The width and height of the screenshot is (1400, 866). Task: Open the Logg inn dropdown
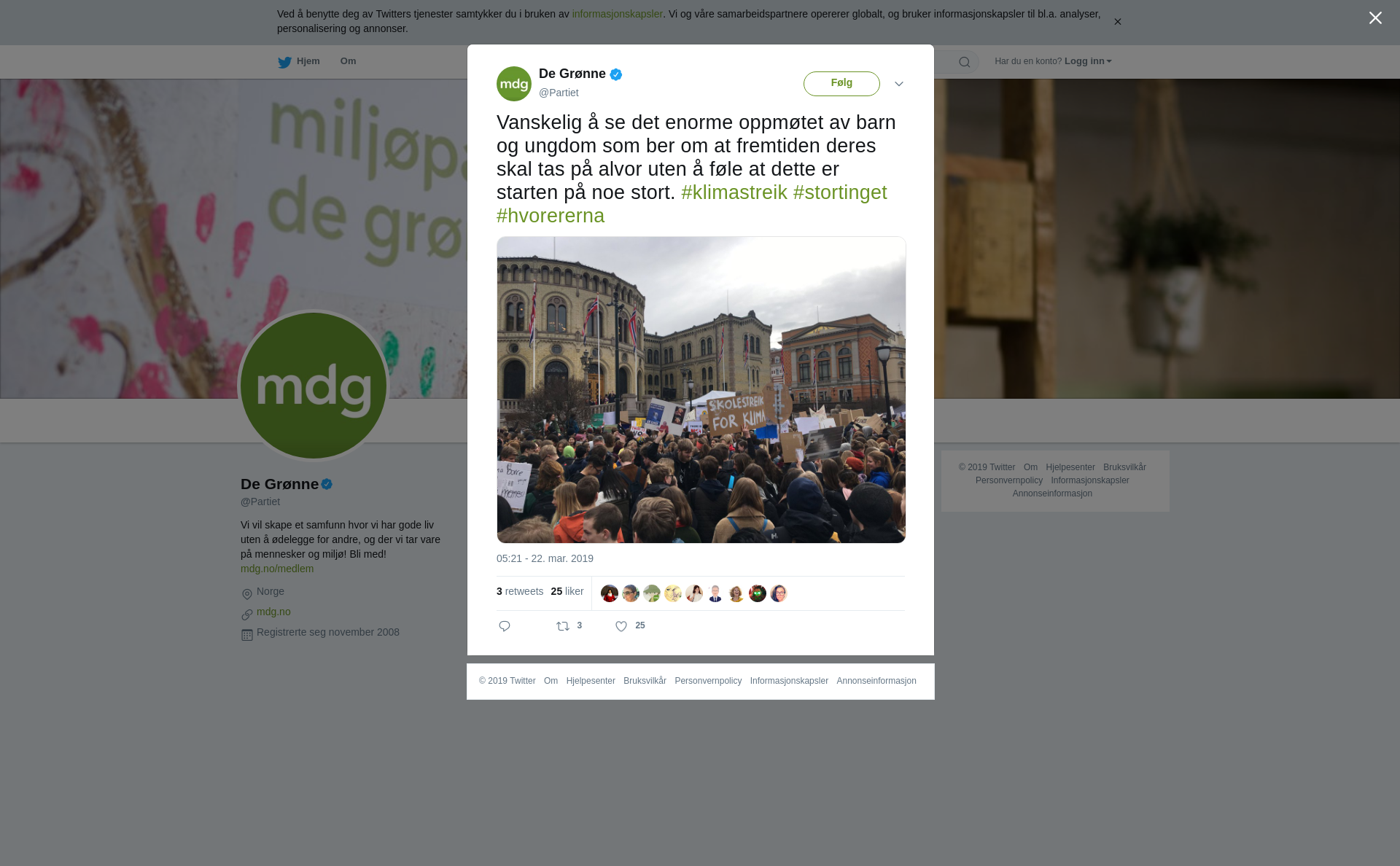[1088, 61]
